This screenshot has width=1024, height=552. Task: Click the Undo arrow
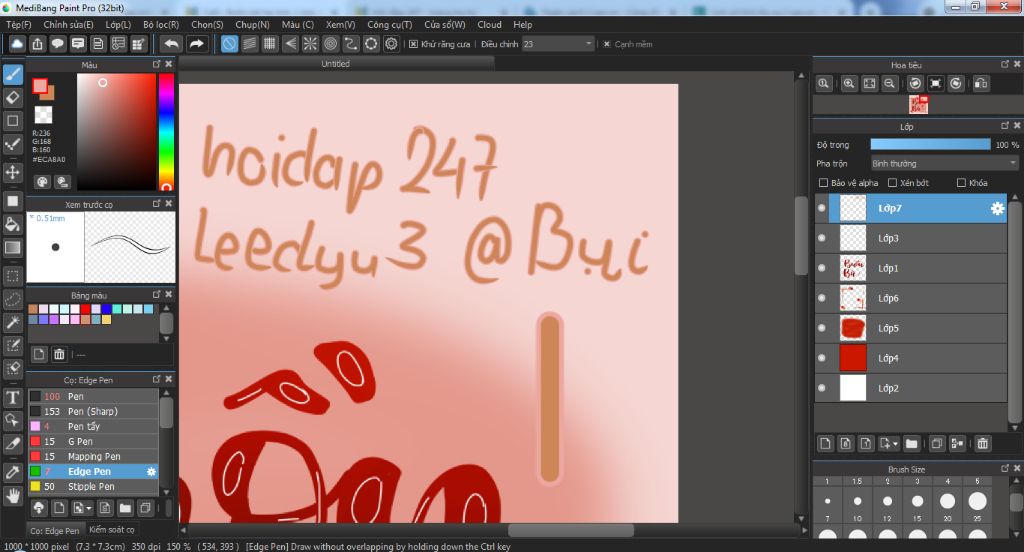pos(172,44)
